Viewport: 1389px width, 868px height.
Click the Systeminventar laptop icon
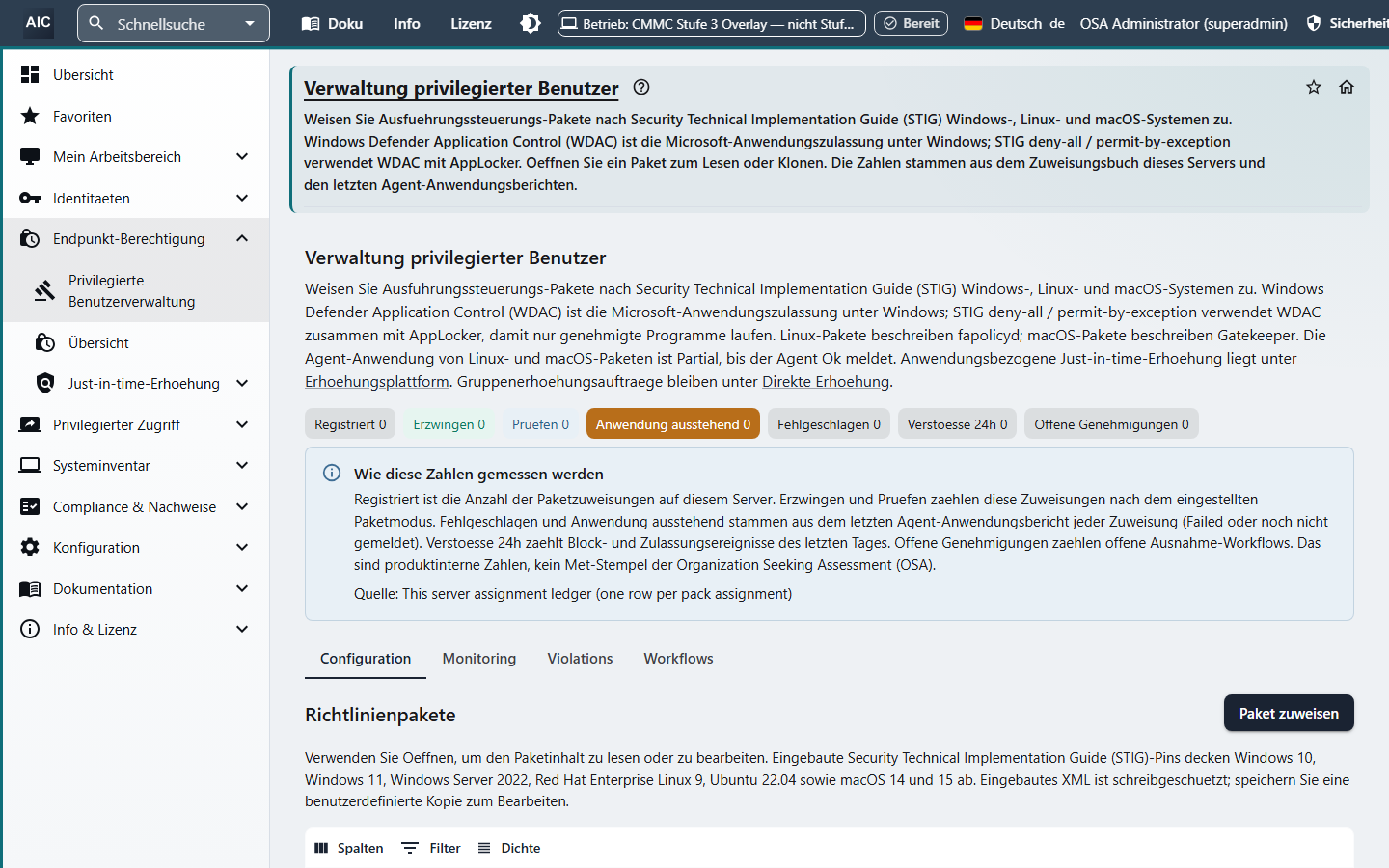(30, 466)
